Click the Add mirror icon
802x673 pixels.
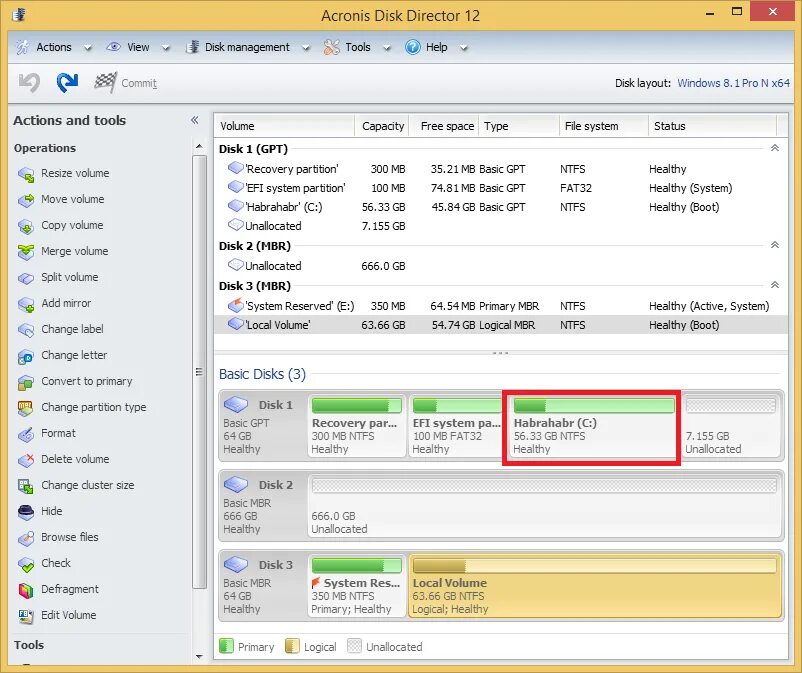(x=26, y=304)
